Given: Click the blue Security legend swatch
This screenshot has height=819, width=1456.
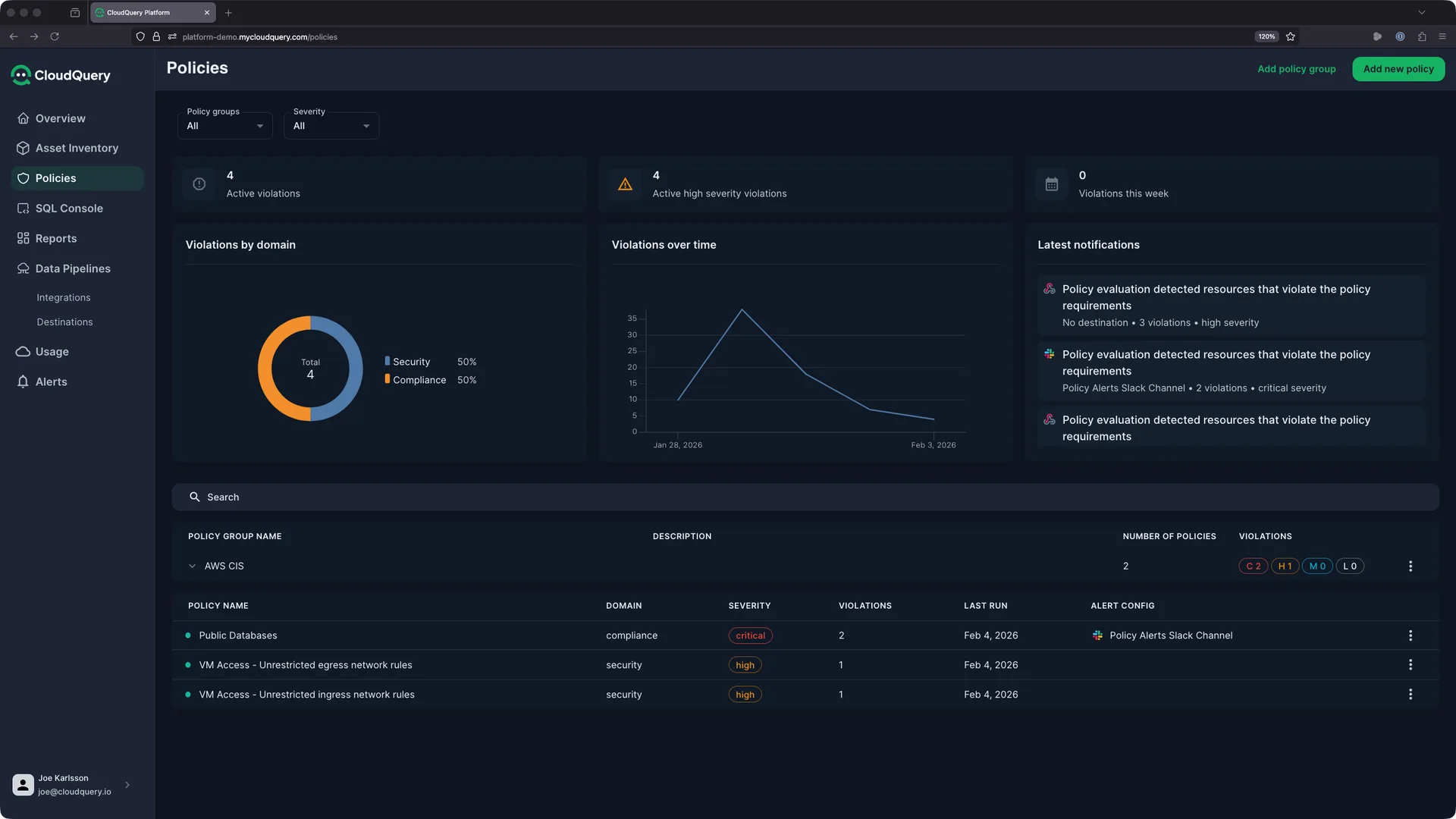Looking at the screenshot, I should point(388,361).
